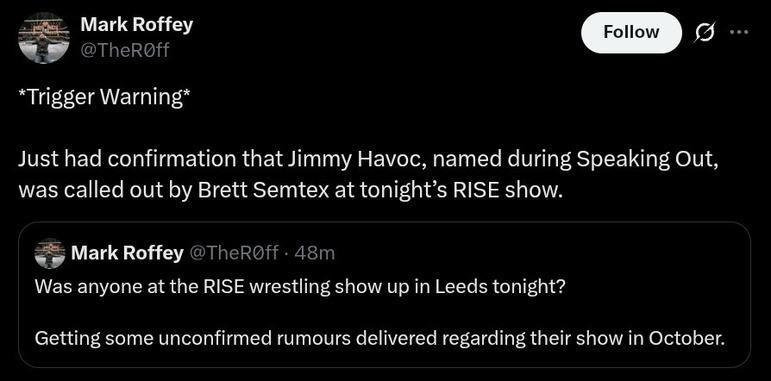Follow Mark Roffey's account
This screenshot has height=381, width=771.
tap(631, 32)
